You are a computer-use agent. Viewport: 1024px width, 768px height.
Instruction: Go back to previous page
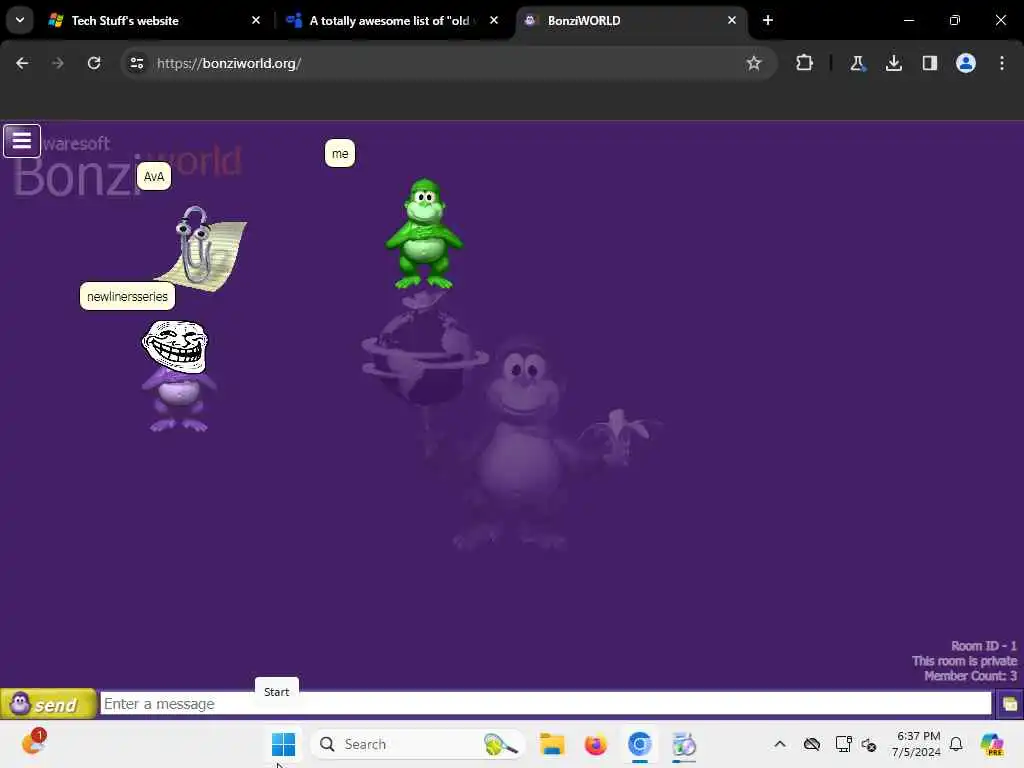(22, 63)
